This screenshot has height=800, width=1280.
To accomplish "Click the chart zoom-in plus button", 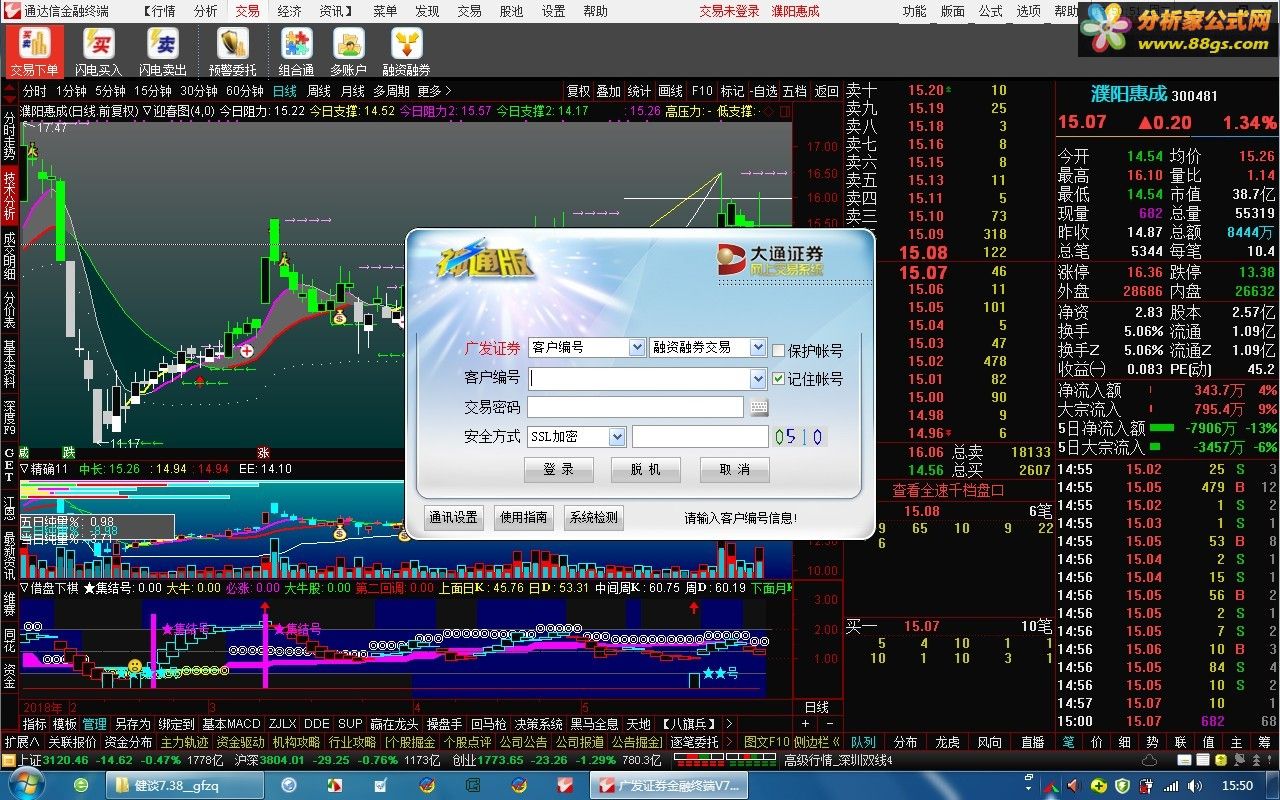I will 805,723.
